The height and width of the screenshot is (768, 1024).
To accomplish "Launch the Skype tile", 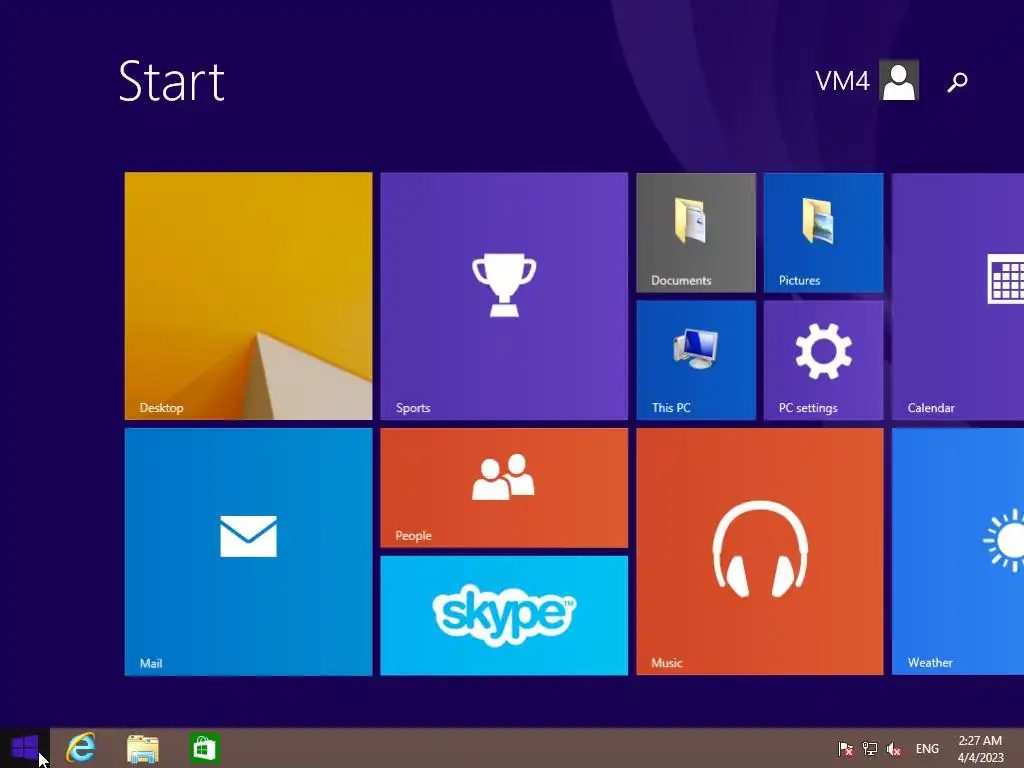I will pyautogui.click(x=504, y=615).
